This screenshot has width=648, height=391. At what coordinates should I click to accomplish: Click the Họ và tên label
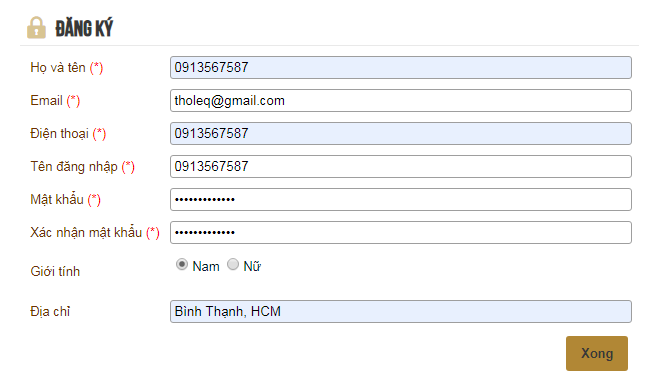58,67
